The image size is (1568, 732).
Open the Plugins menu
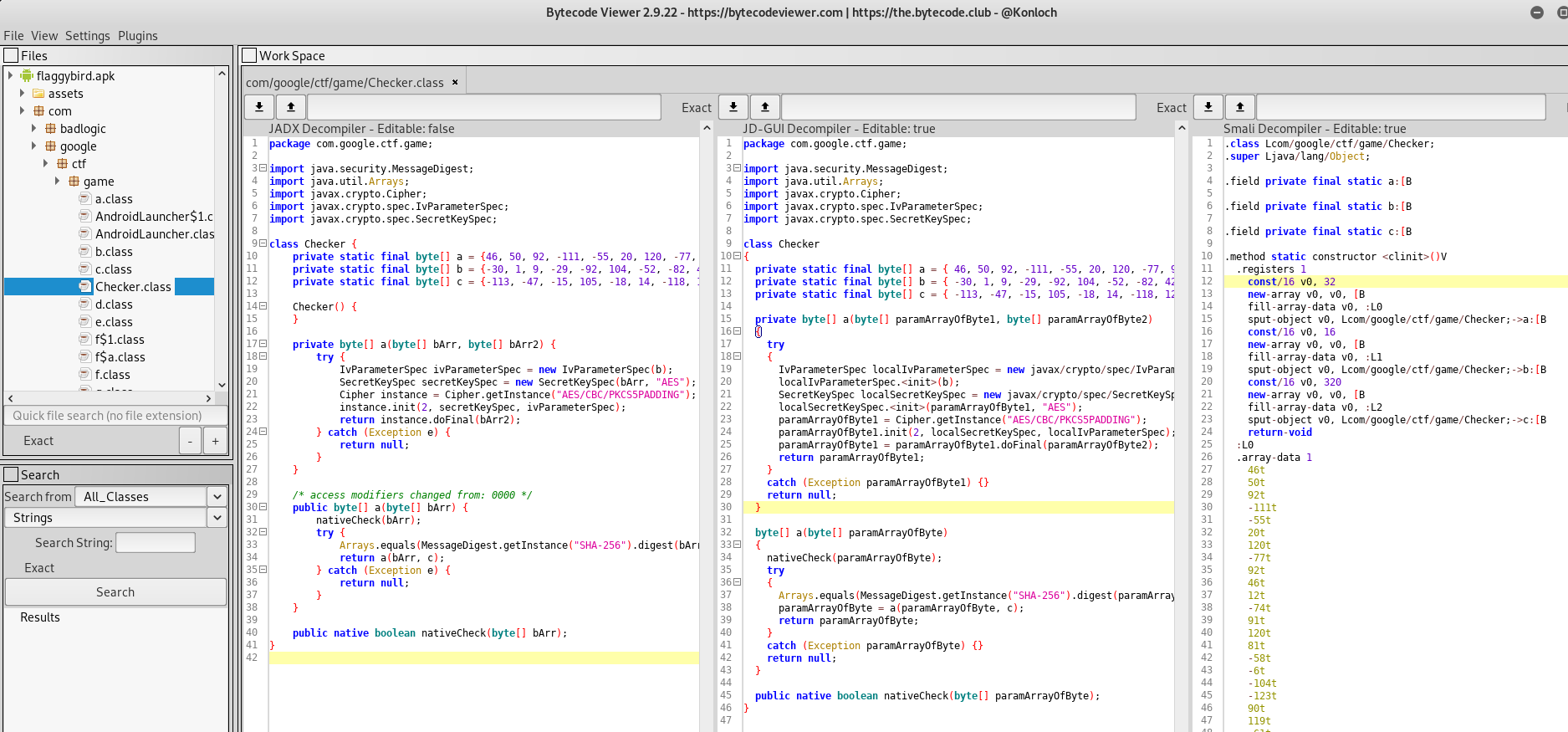[137, 36]
